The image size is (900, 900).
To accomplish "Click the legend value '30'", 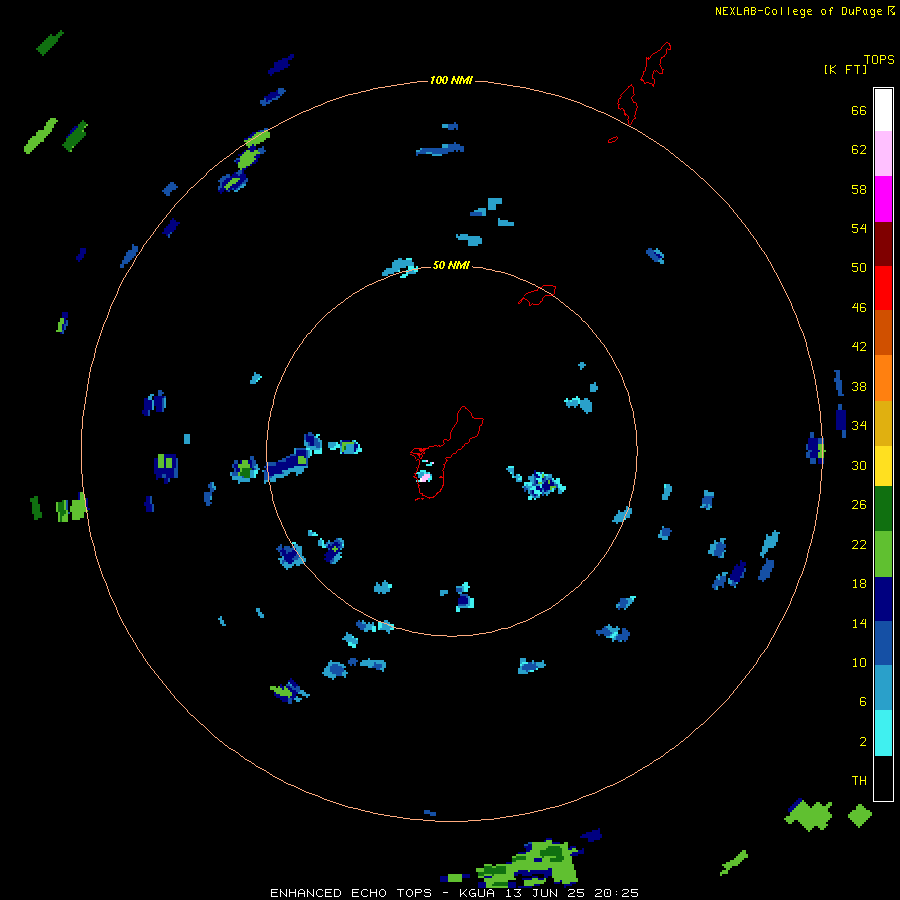I will (x=859, y=465).
